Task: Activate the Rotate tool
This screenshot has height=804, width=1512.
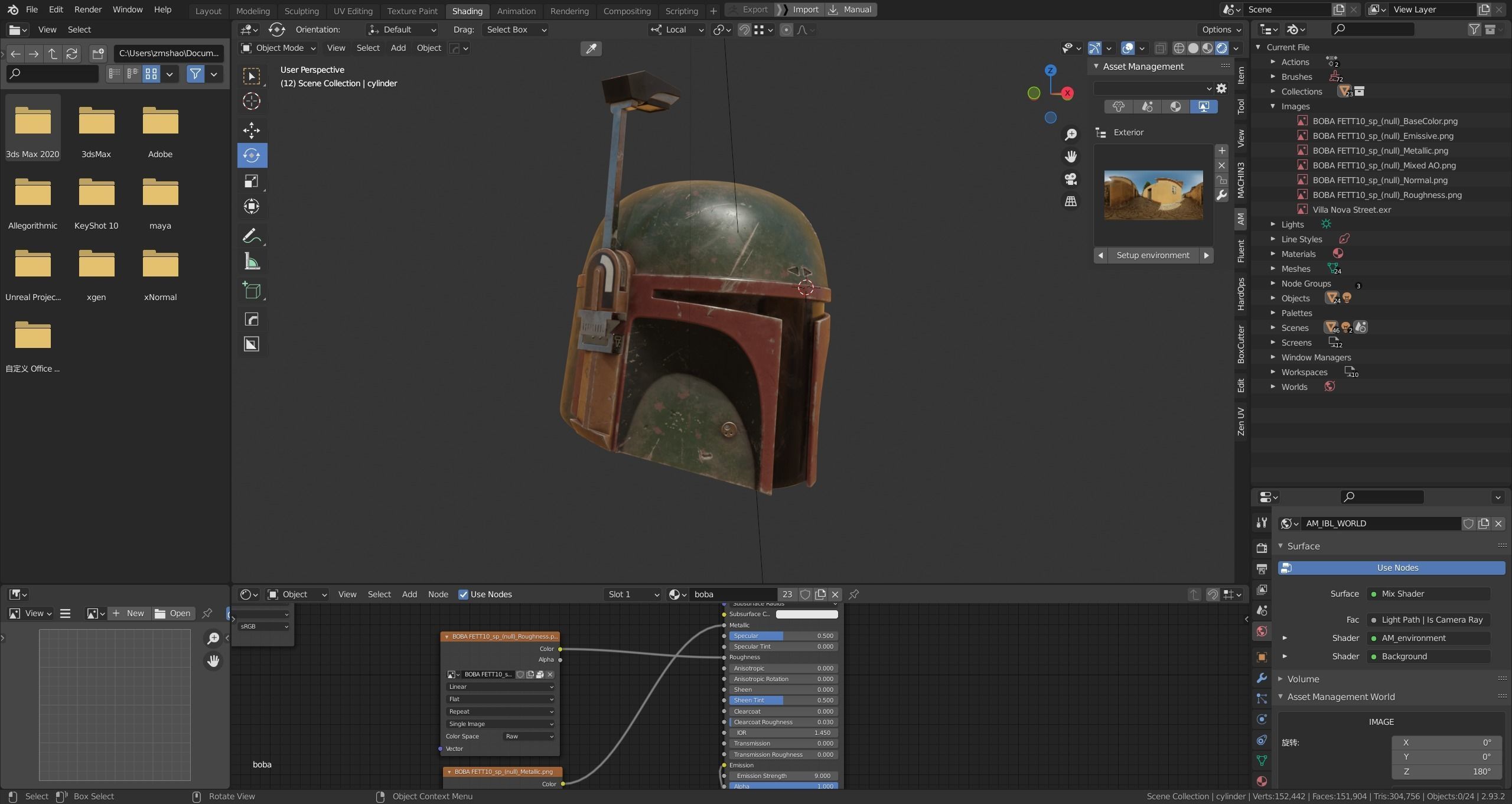Action: (252, 155)
